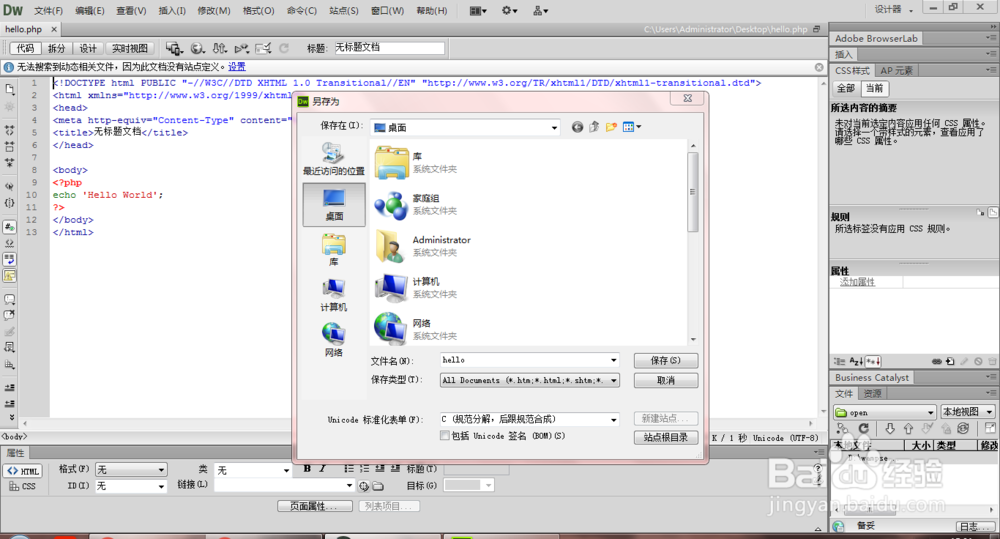
Task: Open the 编辑(E) menu
Action: pyautogui.click(x=90, y=11)
